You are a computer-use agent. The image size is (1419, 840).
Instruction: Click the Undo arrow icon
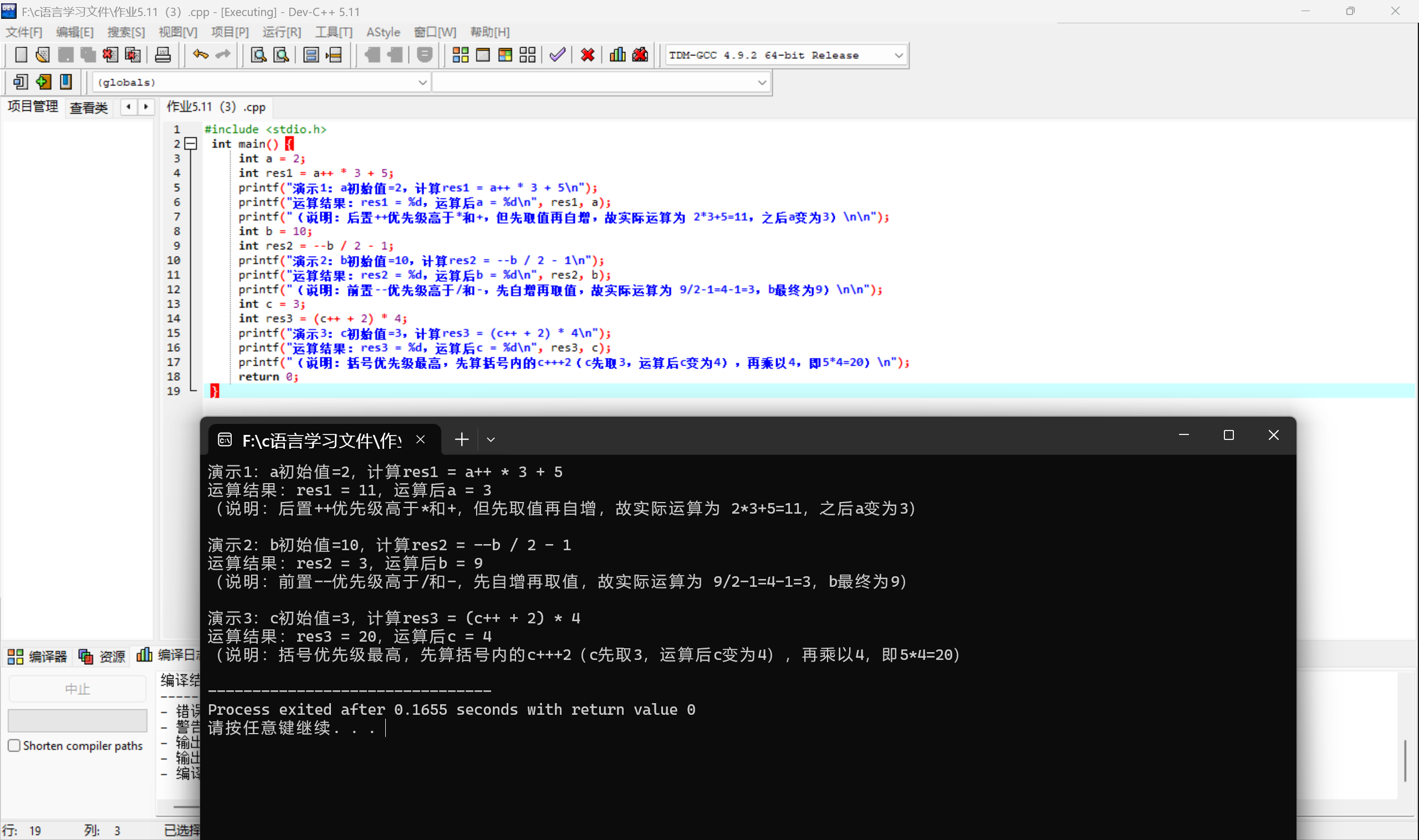201,55
